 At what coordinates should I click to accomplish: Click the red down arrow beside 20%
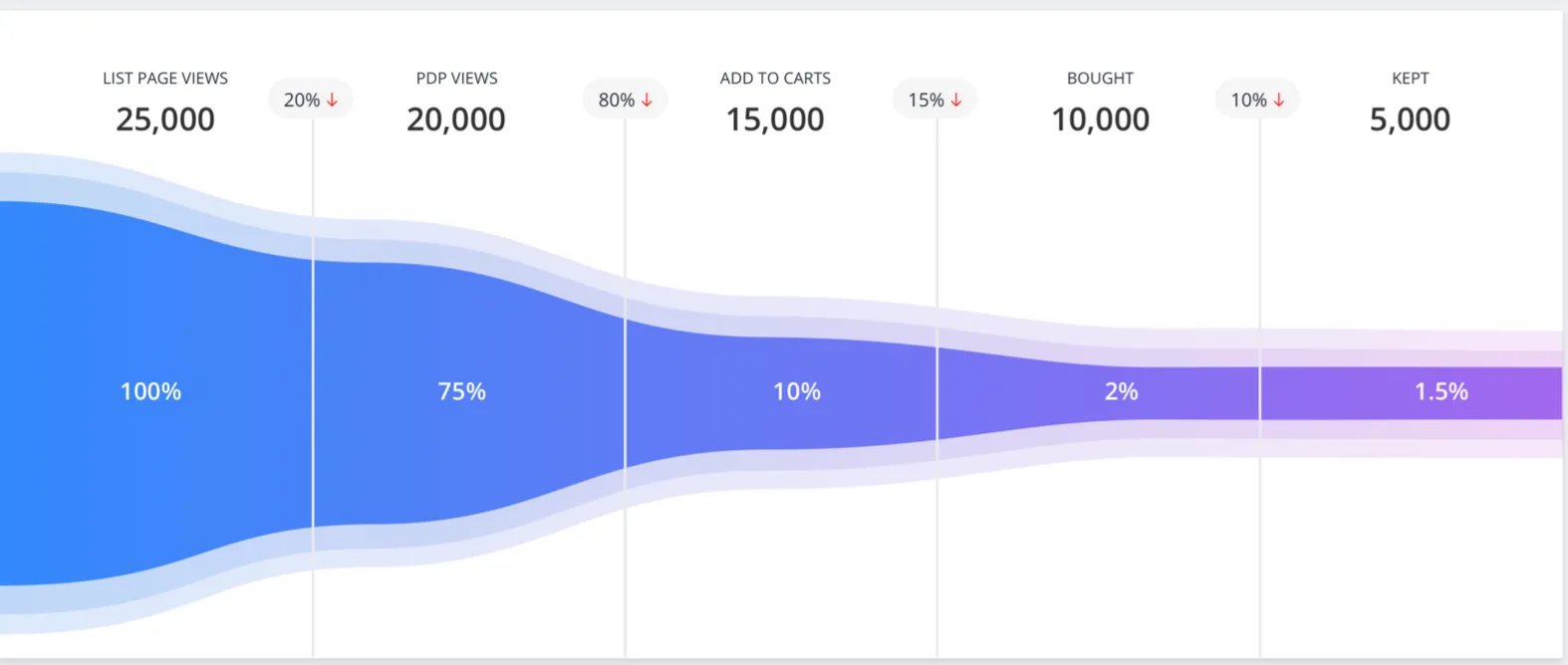tap(333, 100)
